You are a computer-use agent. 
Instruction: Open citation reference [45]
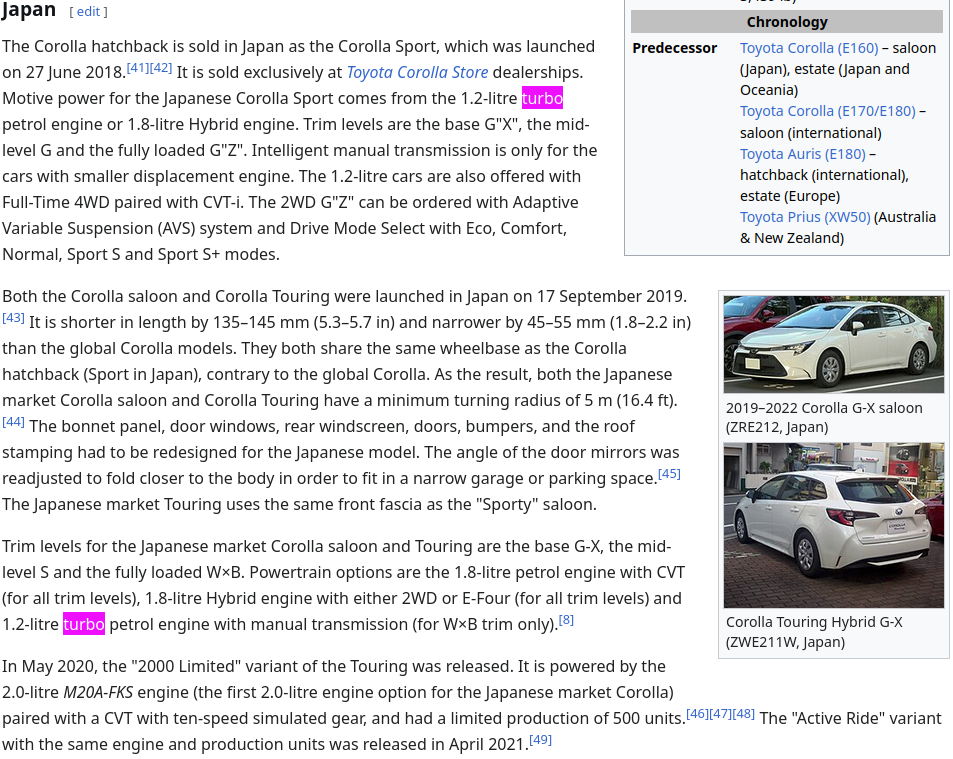click(669, 473)
